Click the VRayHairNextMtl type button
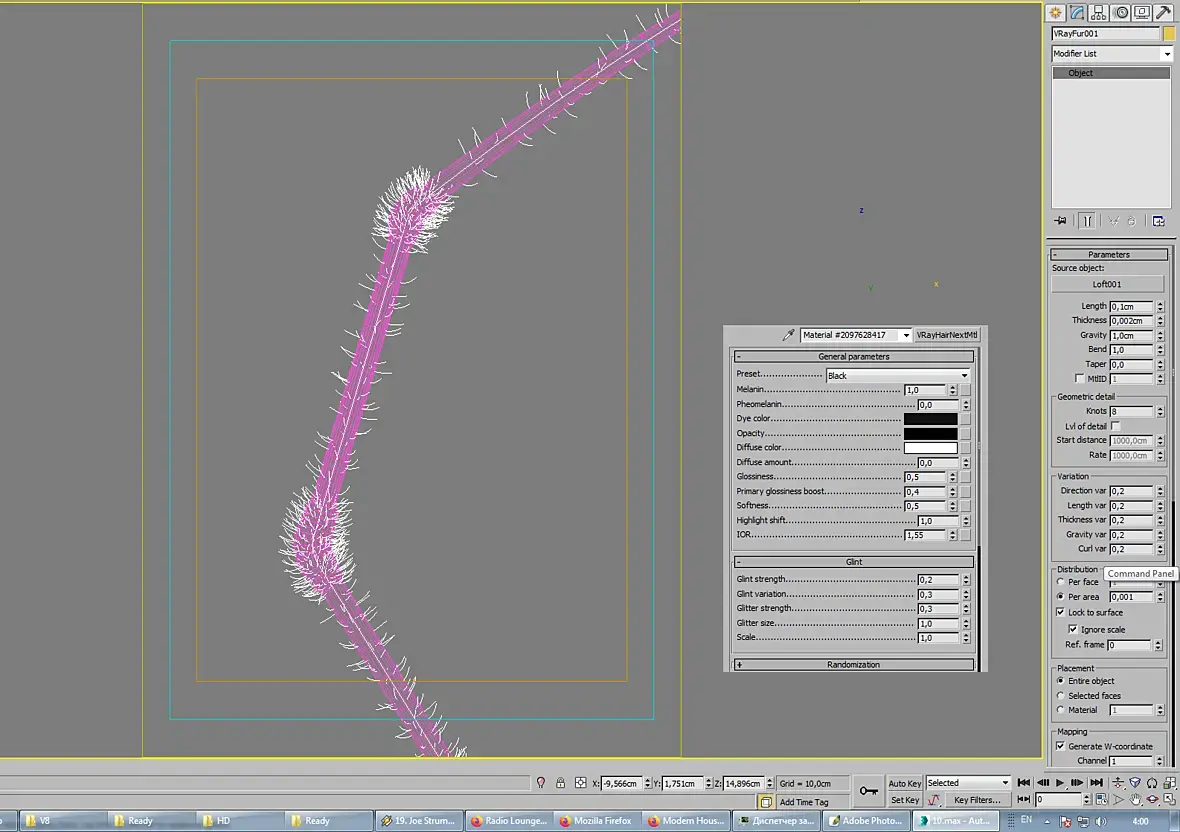The image size is (1180, 832). point(947,335)
